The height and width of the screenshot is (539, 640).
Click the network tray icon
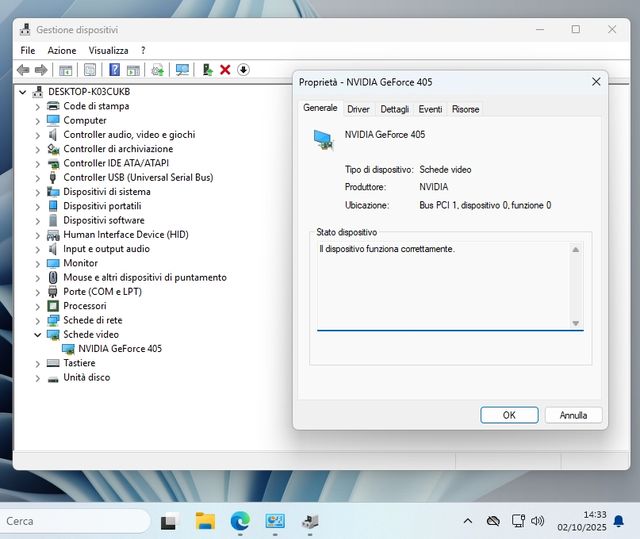[518, 521]
